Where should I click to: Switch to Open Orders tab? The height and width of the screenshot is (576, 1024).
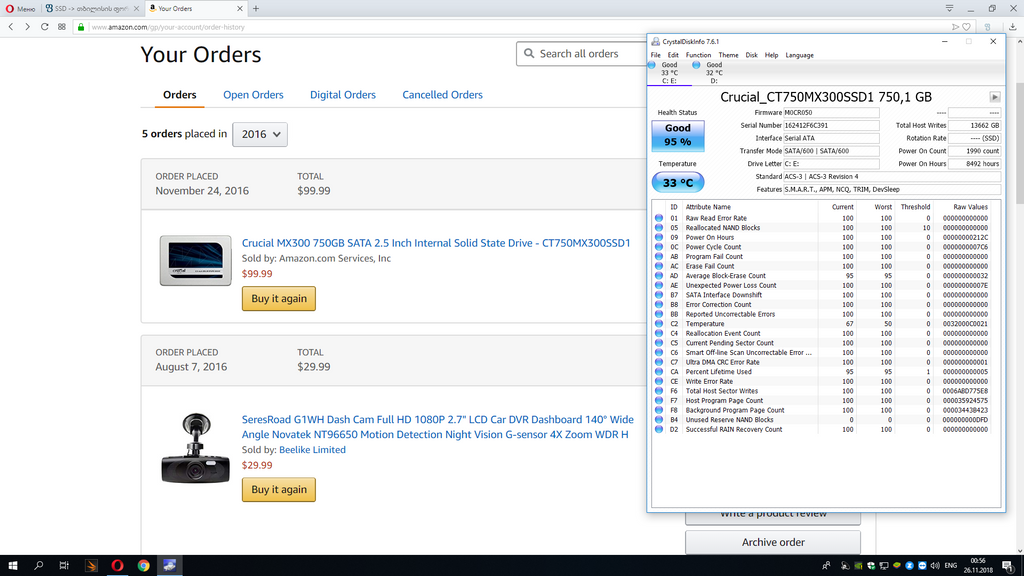click(x=253, y=95)
